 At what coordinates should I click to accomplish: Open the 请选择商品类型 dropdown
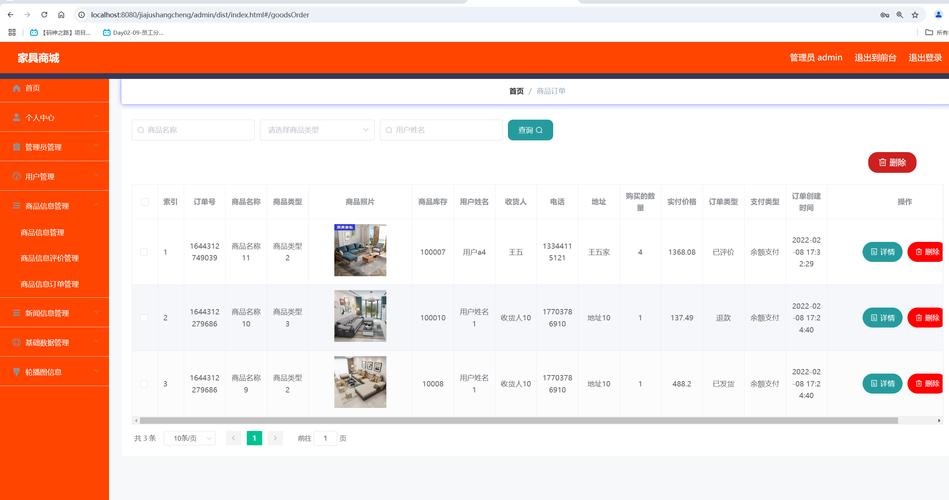316,130
